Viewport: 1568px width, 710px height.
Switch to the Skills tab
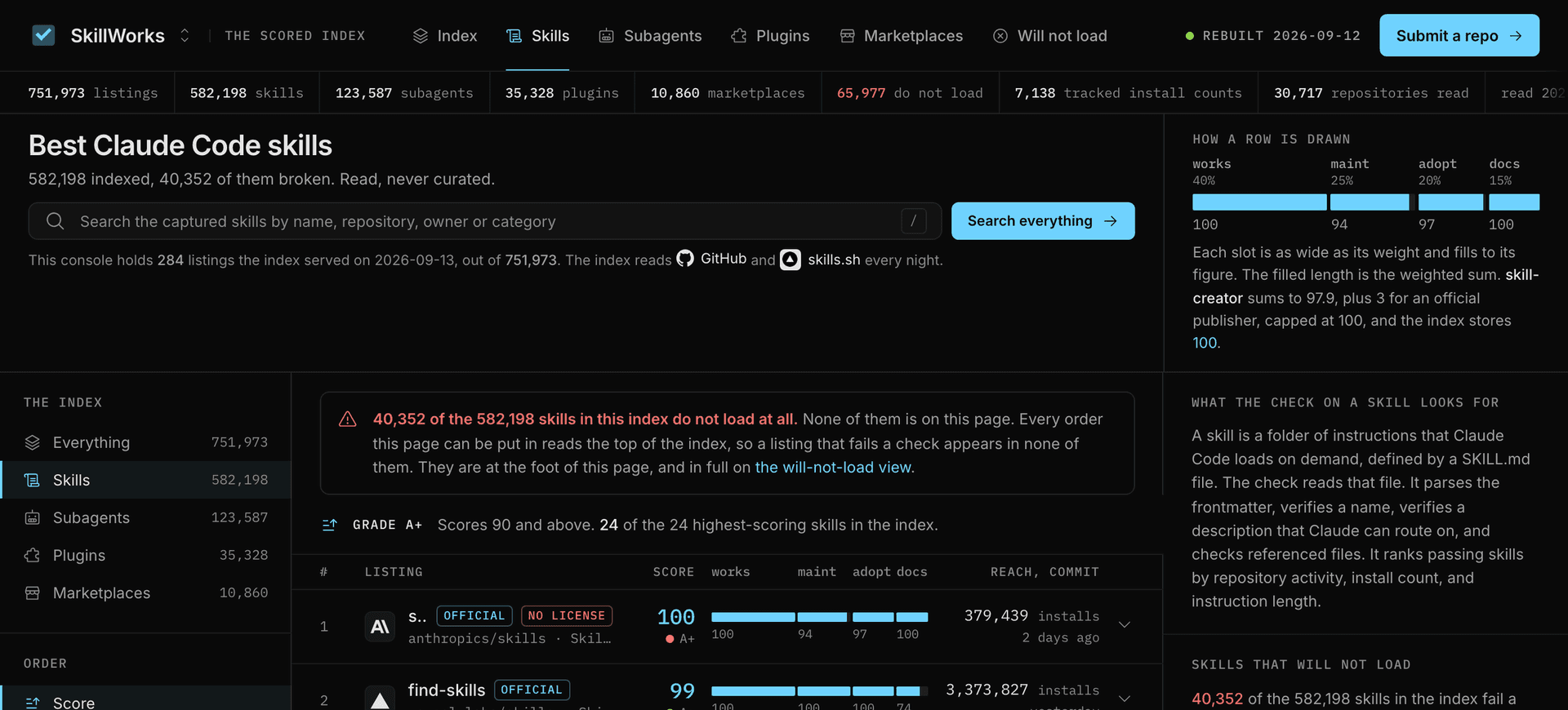click(538, 36)
